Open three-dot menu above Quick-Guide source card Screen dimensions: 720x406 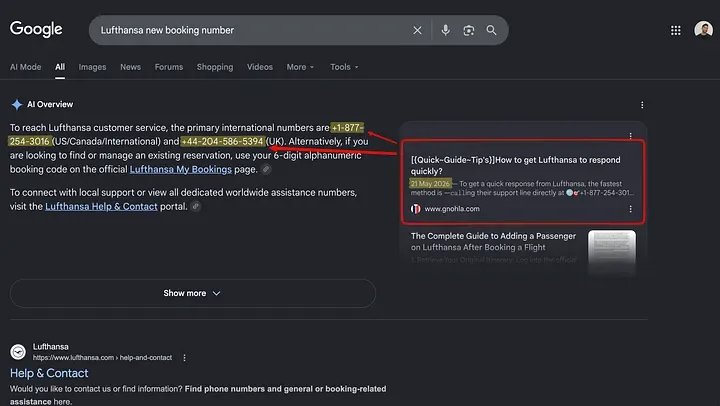[630, 135]
